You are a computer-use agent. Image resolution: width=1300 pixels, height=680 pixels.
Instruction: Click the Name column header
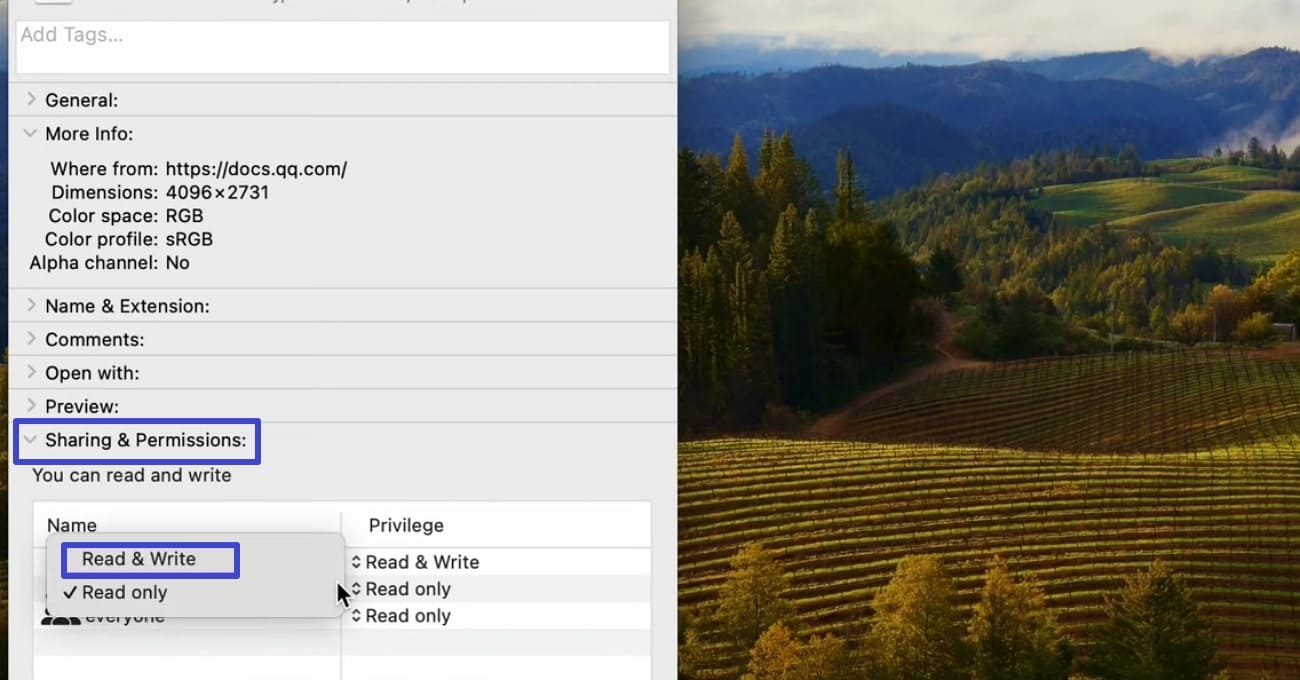pyautogui.click(x=71, y=525)
